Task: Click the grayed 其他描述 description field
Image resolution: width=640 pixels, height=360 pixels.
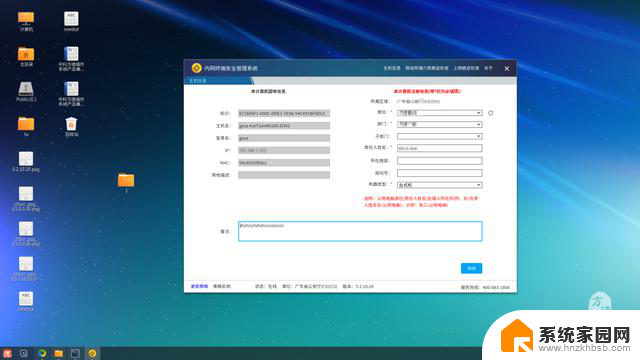Action: click(x=284, y=175)
